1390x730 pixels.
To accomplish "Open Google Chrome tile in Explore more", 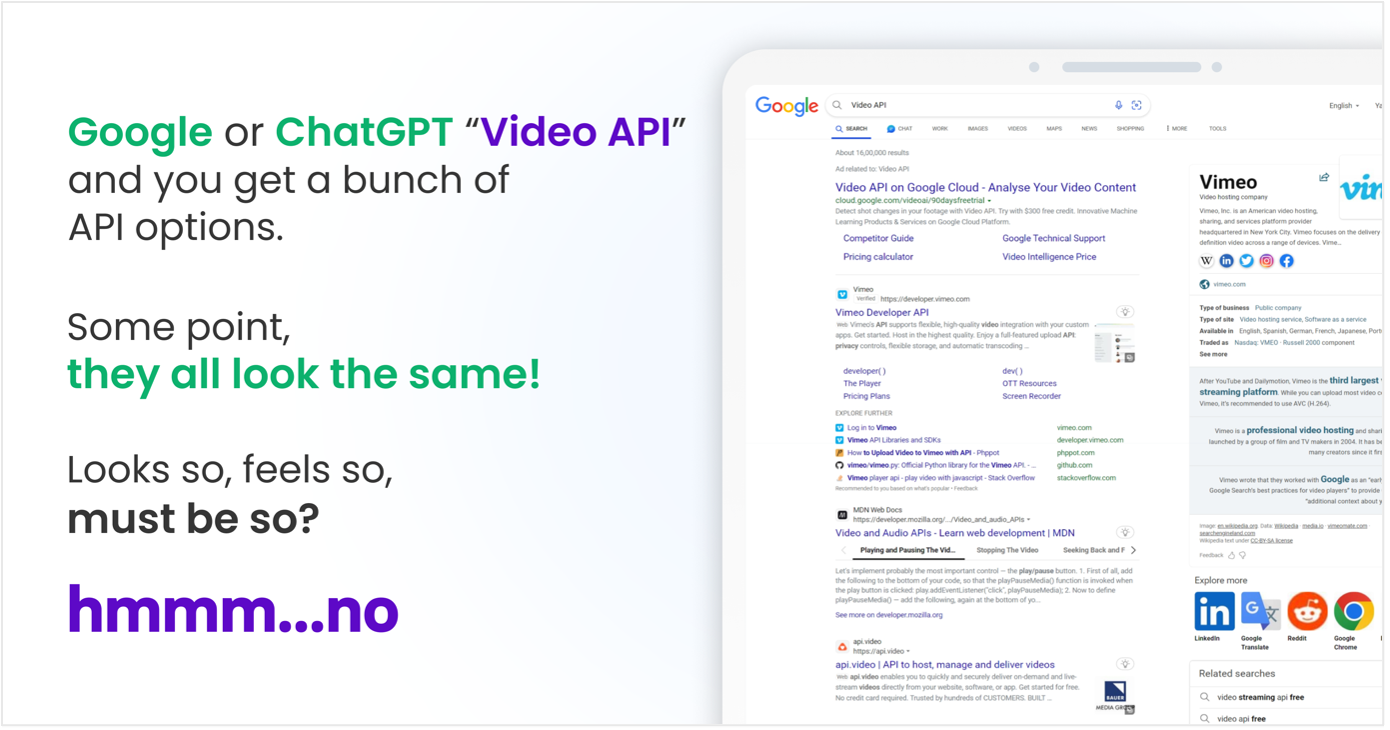I will click(1353, 611).
